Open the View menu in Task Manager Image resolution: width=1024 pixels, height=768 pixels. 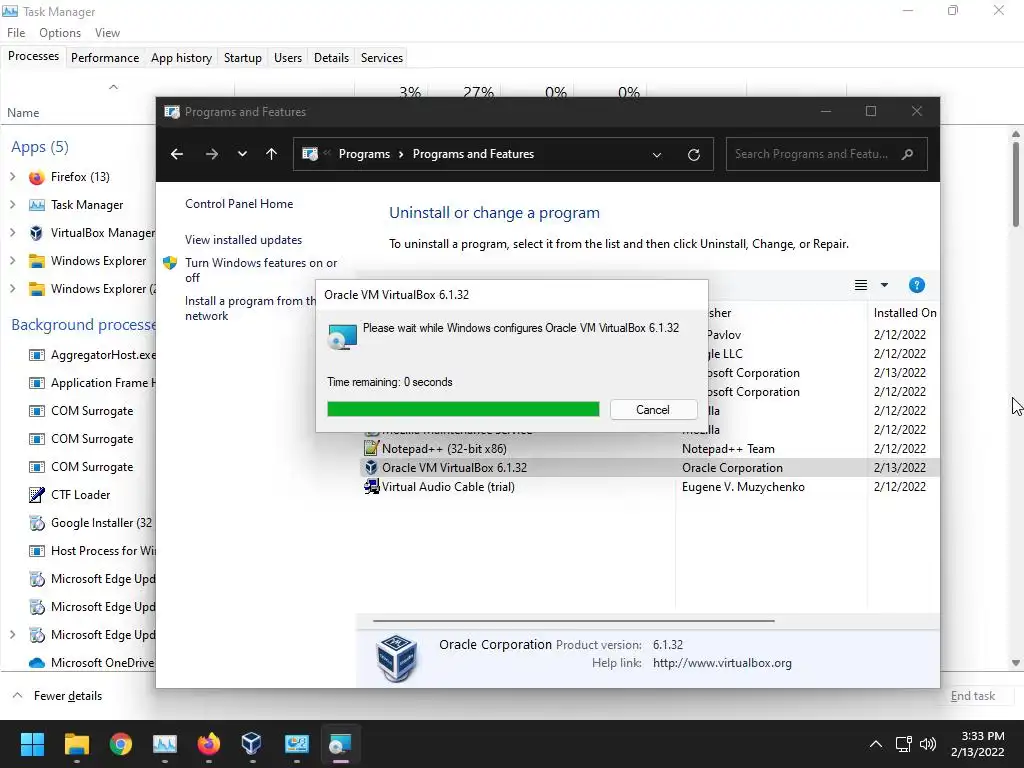click(x=107, y=33)
